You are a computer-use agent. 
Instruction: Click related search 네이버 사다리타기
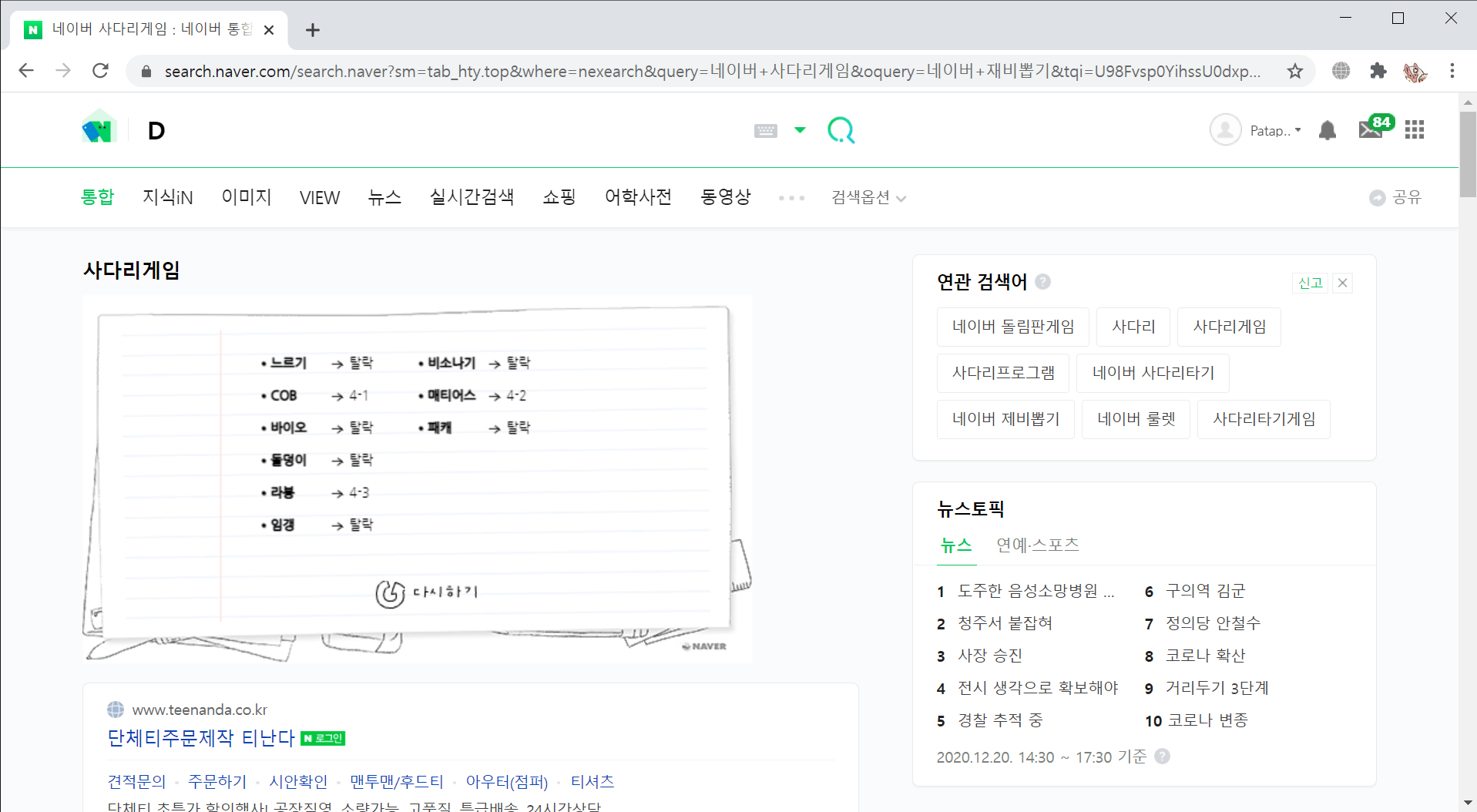(1153, 373)
